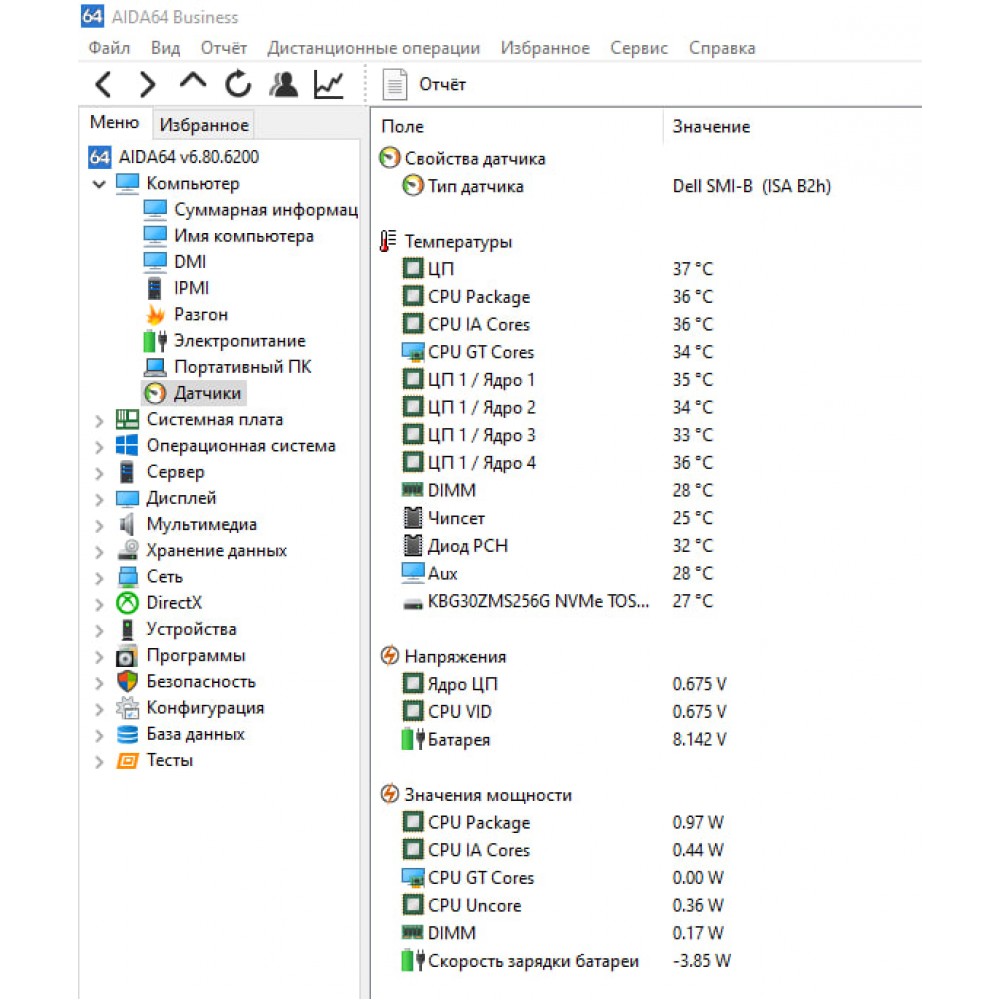The height and width of the screenshot is (1000, 1000).
Task: Switch to the Избранное sidebar tab
Action: click(x=204, y=125)
